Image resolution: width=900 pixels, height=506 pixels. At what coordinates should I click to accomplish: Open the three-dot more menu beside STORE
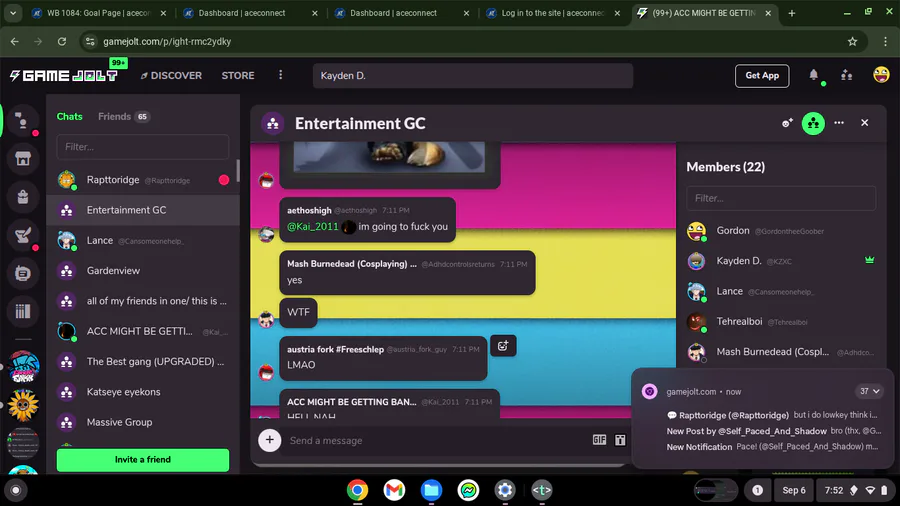(x=281, y=75)
